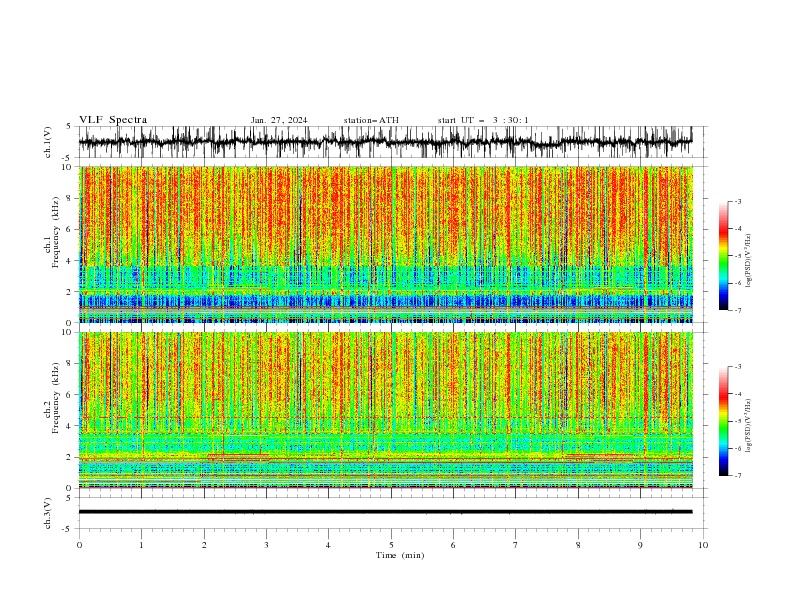Click the ch.2 "Frequency (kHz)" axis label

[55, 397]
